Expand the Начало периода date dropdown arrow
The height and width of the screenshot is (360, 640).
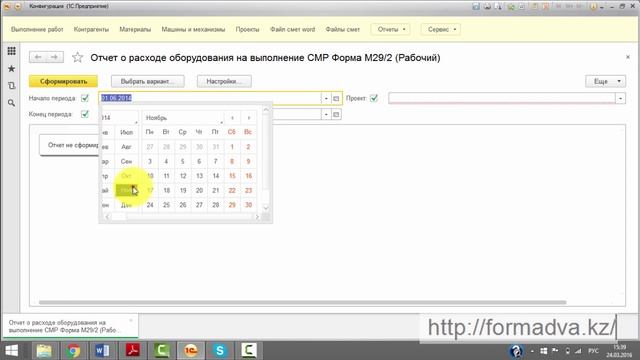[326, 98]
